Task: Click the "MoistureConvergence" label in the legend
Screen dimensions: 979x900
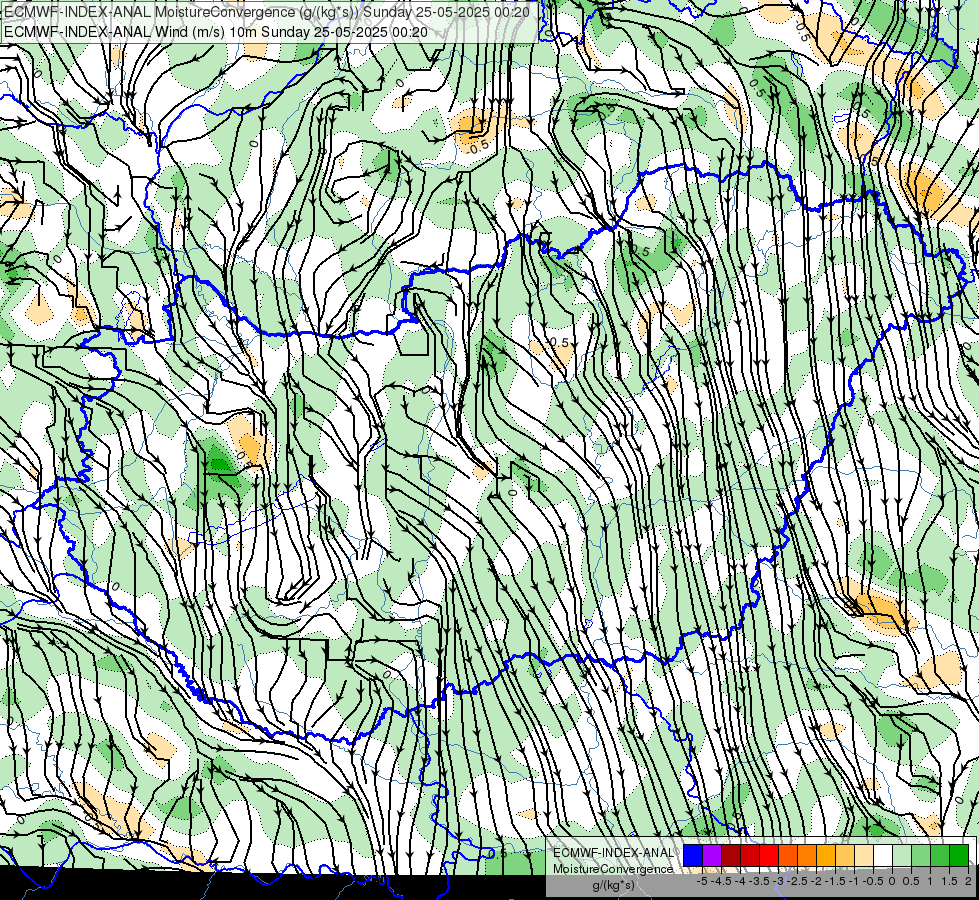Action: coord(613,869)
